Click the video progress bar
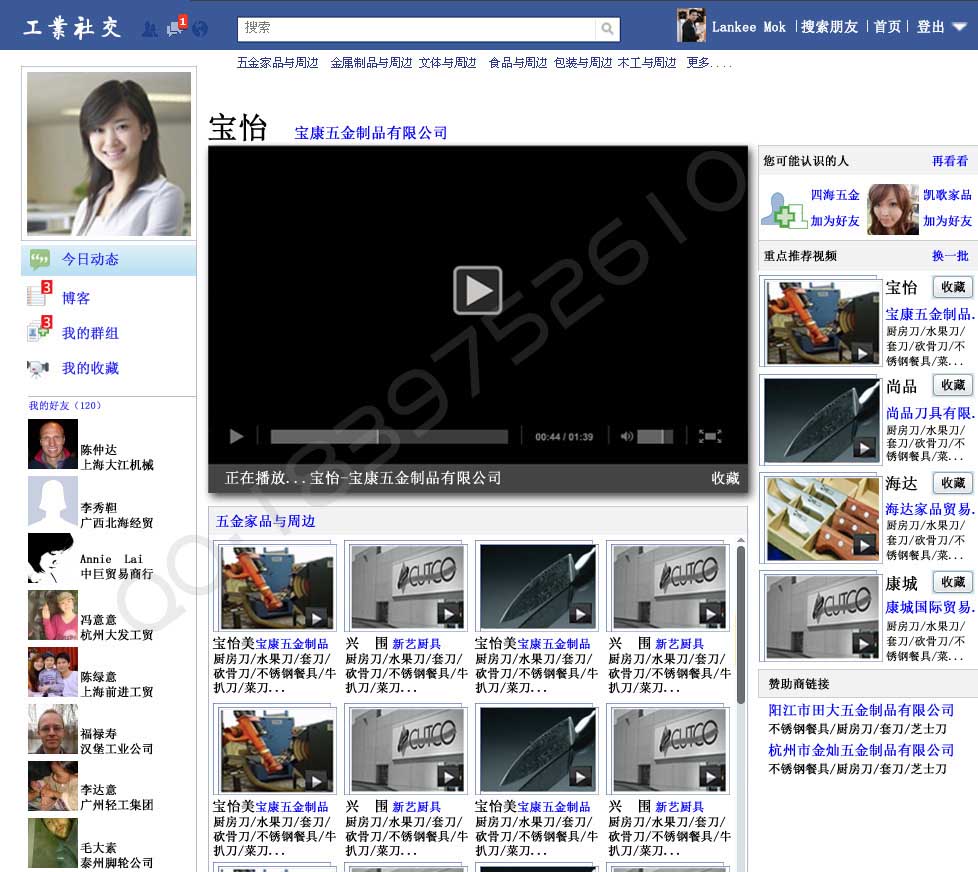Screen dimensions: 978x872 coord(389,436)
